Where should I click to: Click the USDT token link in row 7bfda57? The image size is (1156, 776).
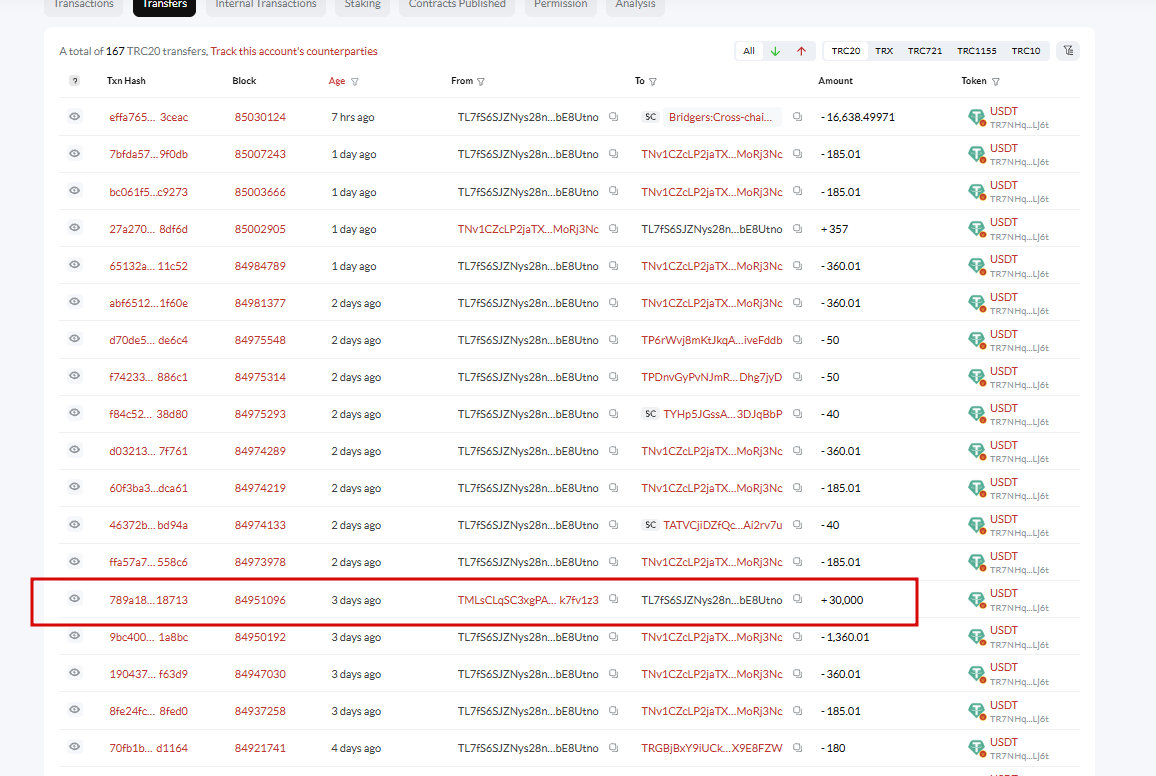[1003, 148]
